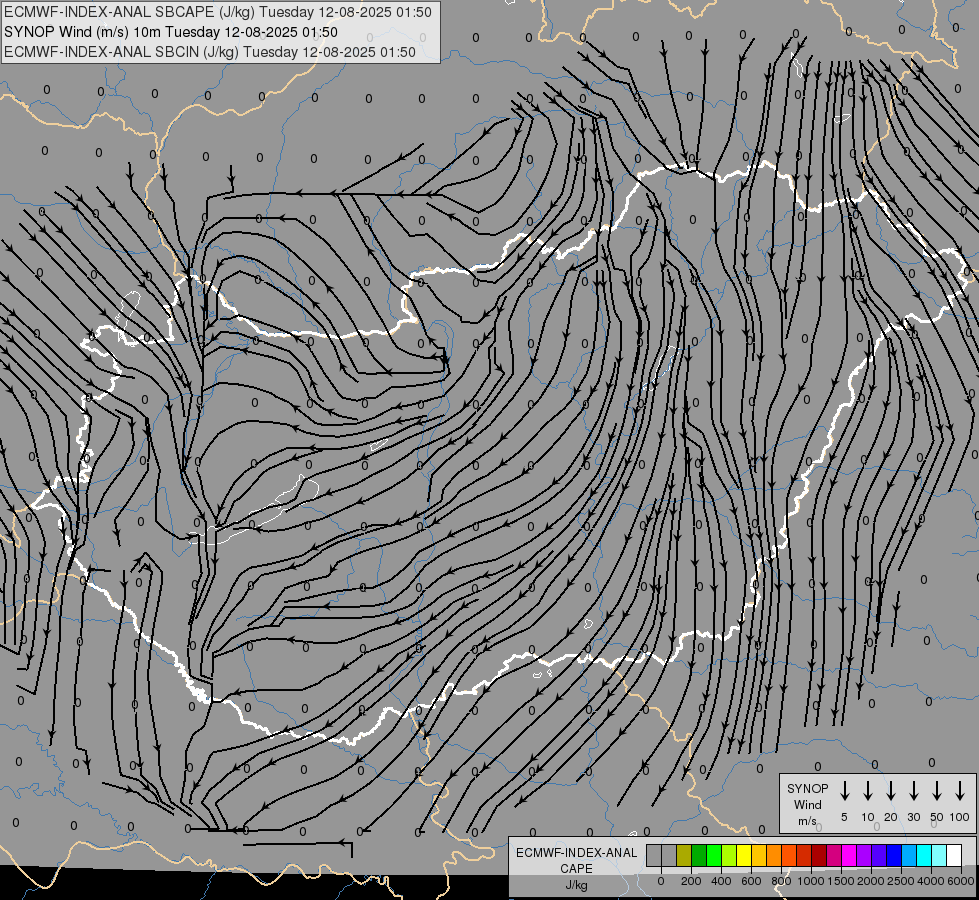Click the CAPE label in colour bar legend
Viewport: 979px width, 900px height.
(576, 869)
